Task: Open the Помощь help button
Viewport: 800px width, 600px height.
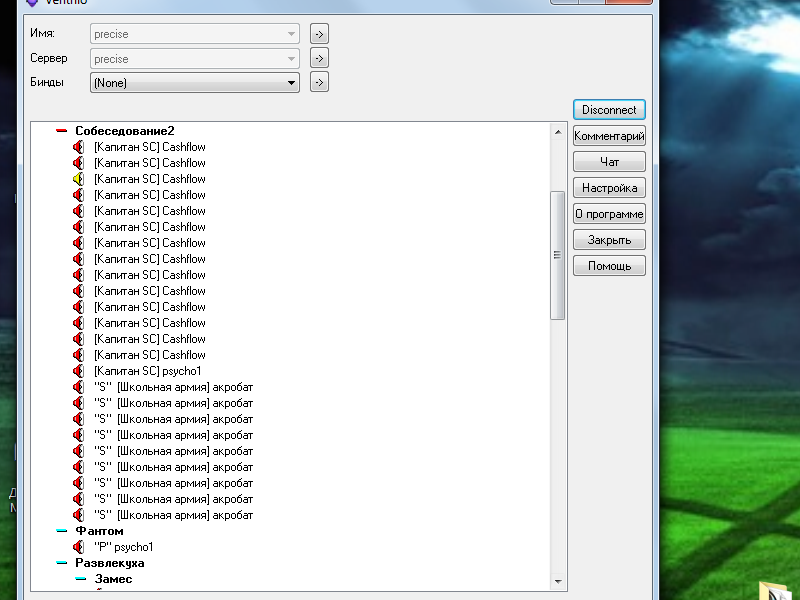Action: click(x=609, y=266)
